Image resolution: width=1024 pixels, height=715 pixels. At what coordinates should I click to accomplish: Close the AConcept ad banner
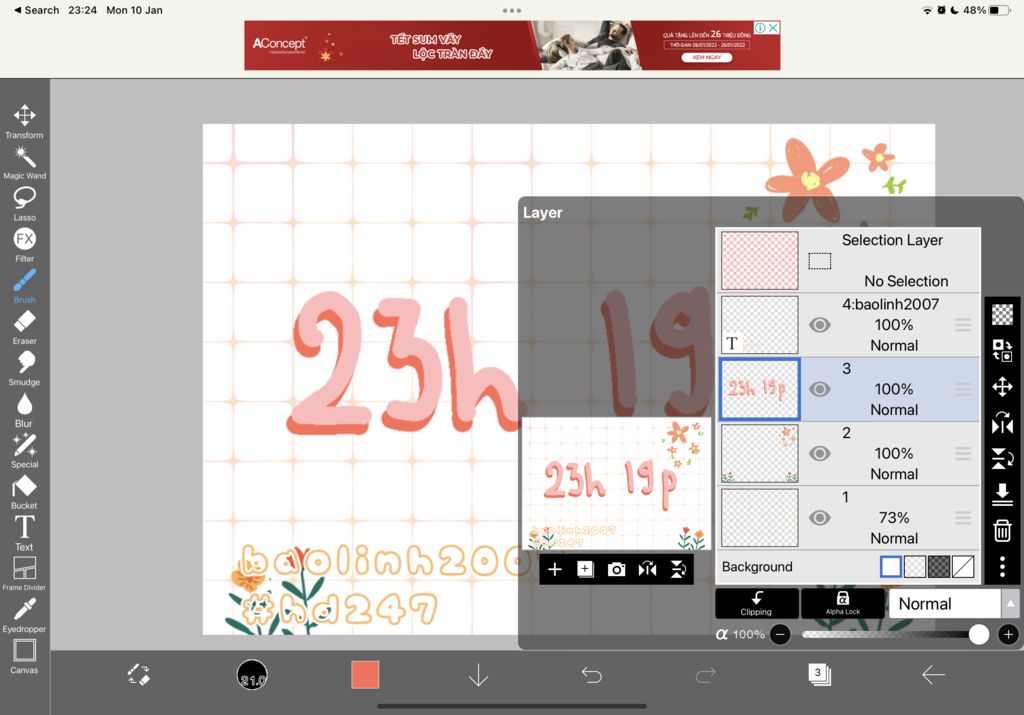[773, 27]
